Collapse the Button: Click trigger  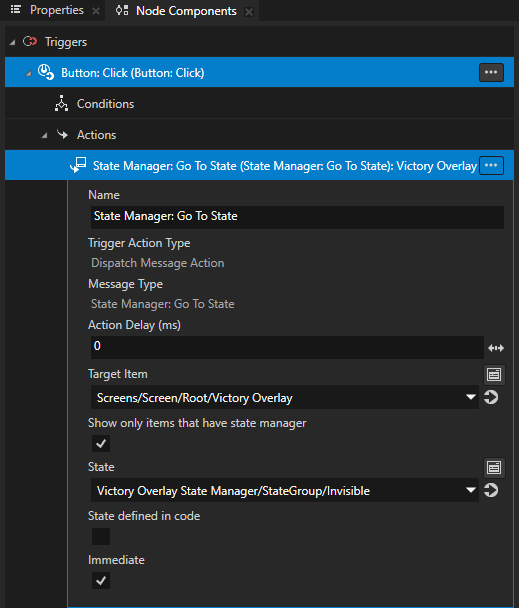[x=28, y=73]
